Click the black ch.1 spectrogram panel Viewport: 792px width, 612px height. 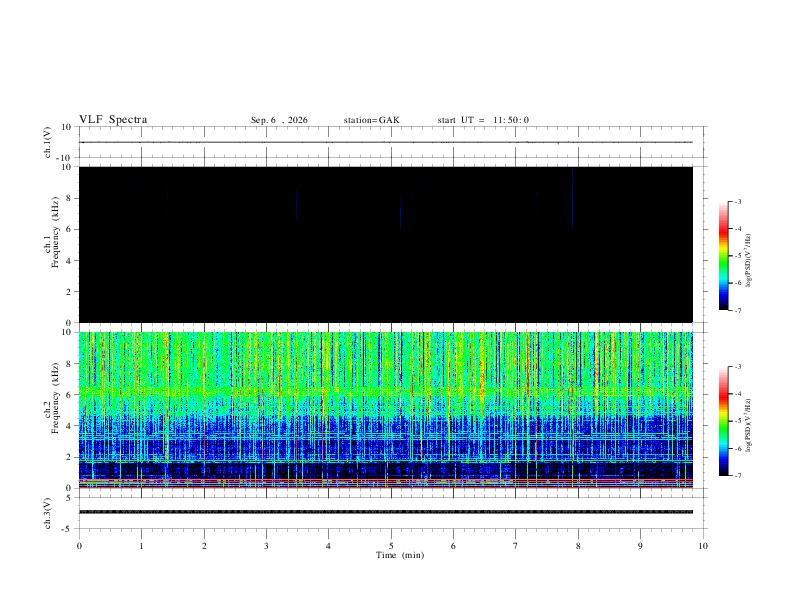click(x=386, y=244)
